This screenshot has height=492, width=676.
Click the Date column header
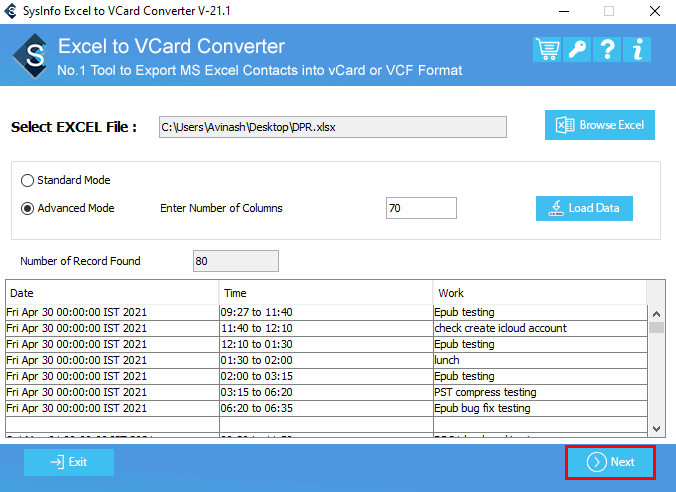click(112, 293)
